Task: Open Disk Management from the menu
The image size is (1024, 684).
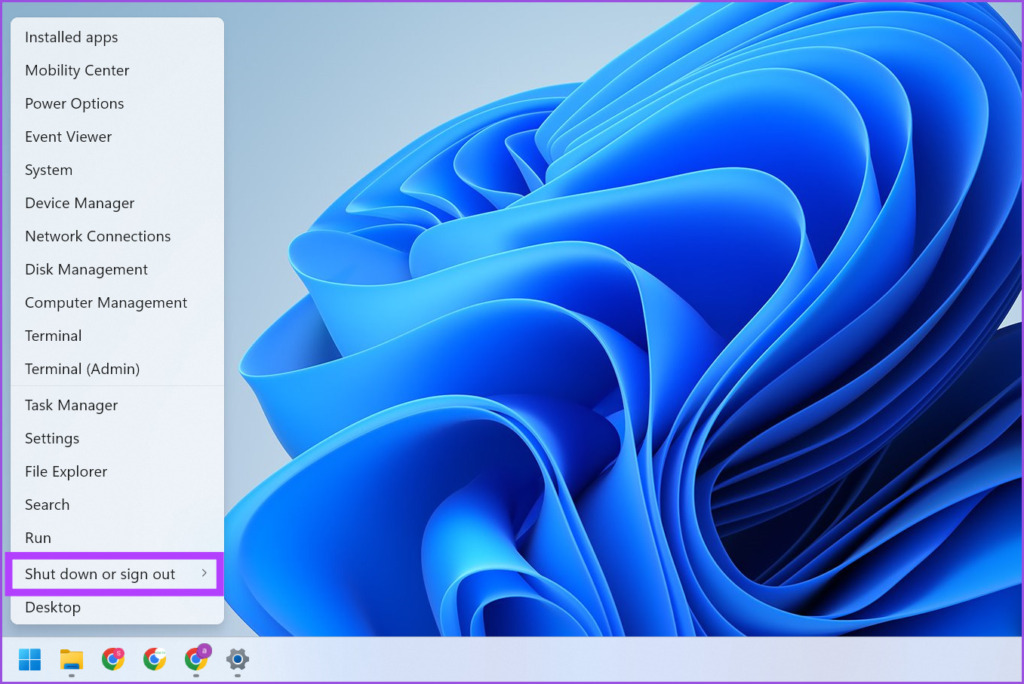Action: click(118, 270)
